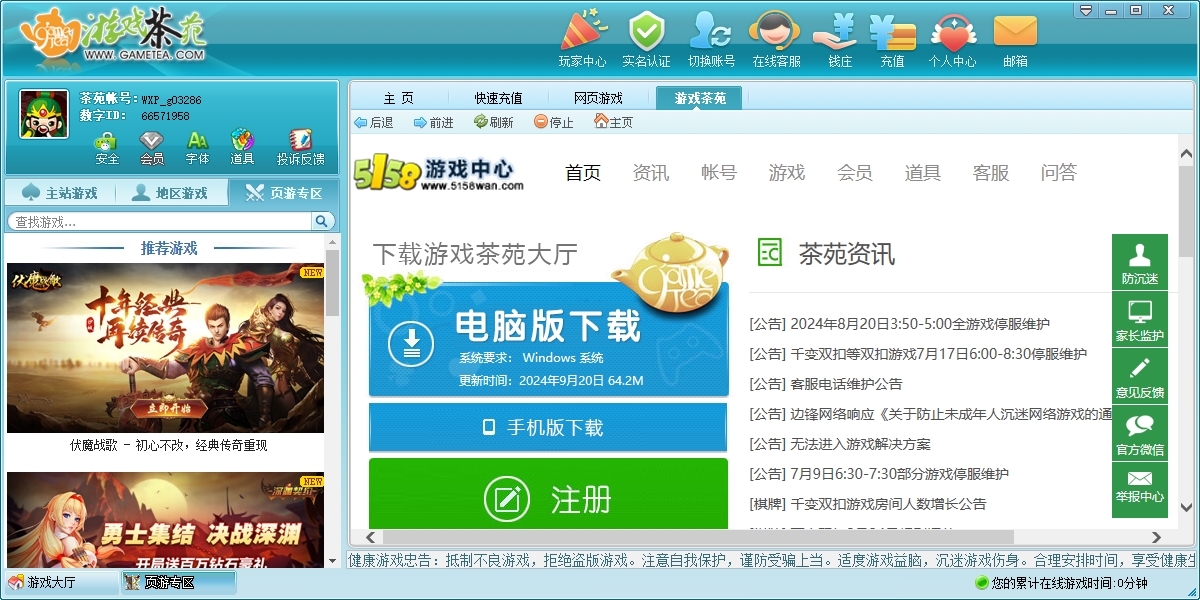Switch to the 网页游戏 tab
Screen dimensions: 1200x600
598,98
